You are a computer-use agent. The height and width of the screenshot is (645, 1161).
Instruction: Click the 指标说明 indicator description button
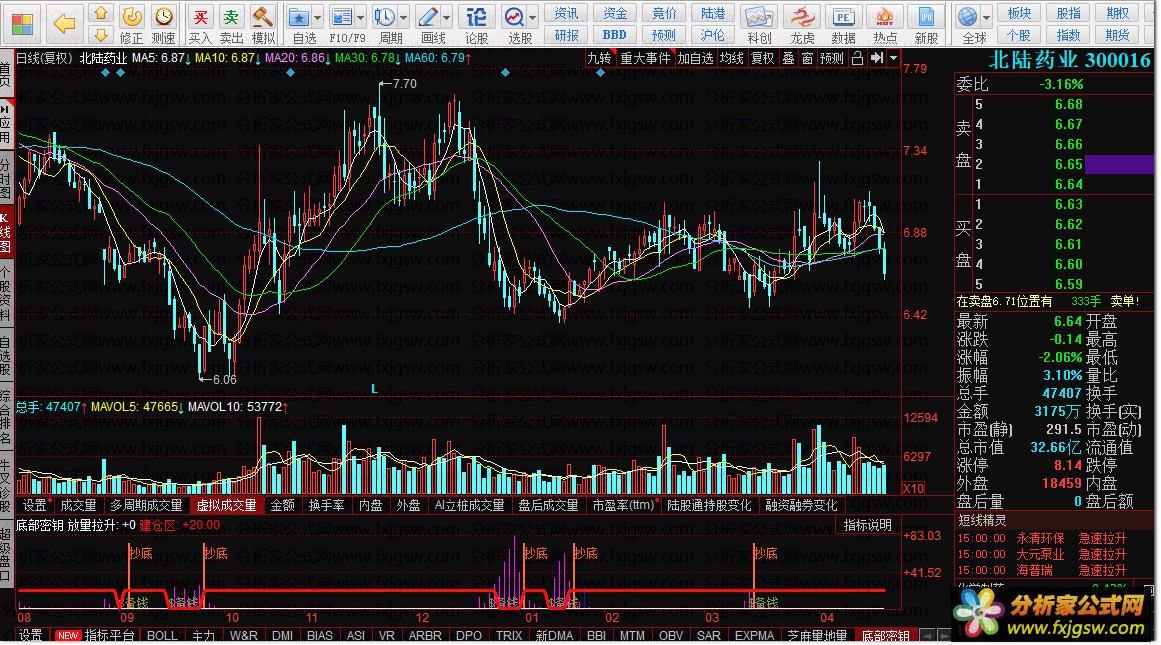pos(867,525)
